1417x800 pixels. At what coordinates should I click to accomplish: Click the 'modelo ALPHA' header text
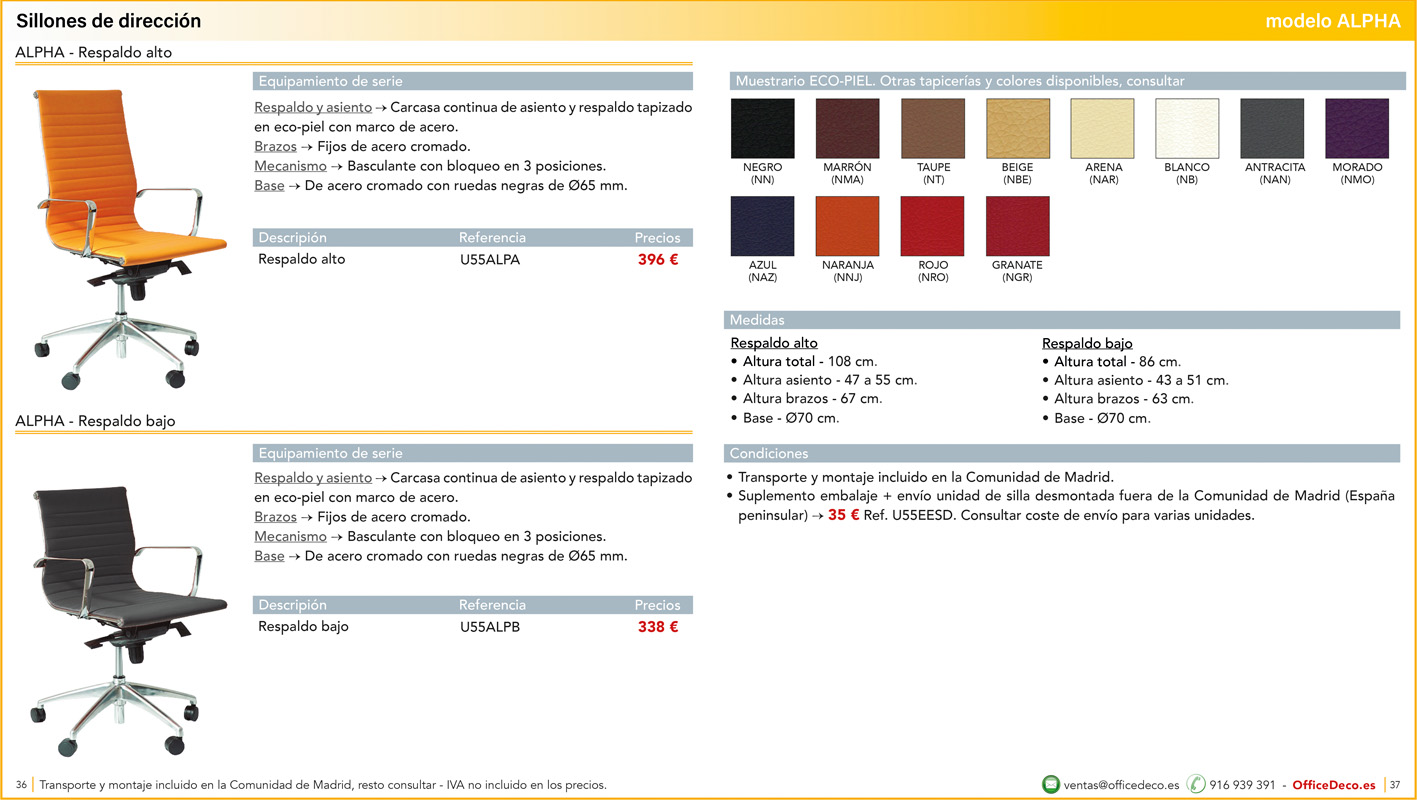coord(1333,21)
